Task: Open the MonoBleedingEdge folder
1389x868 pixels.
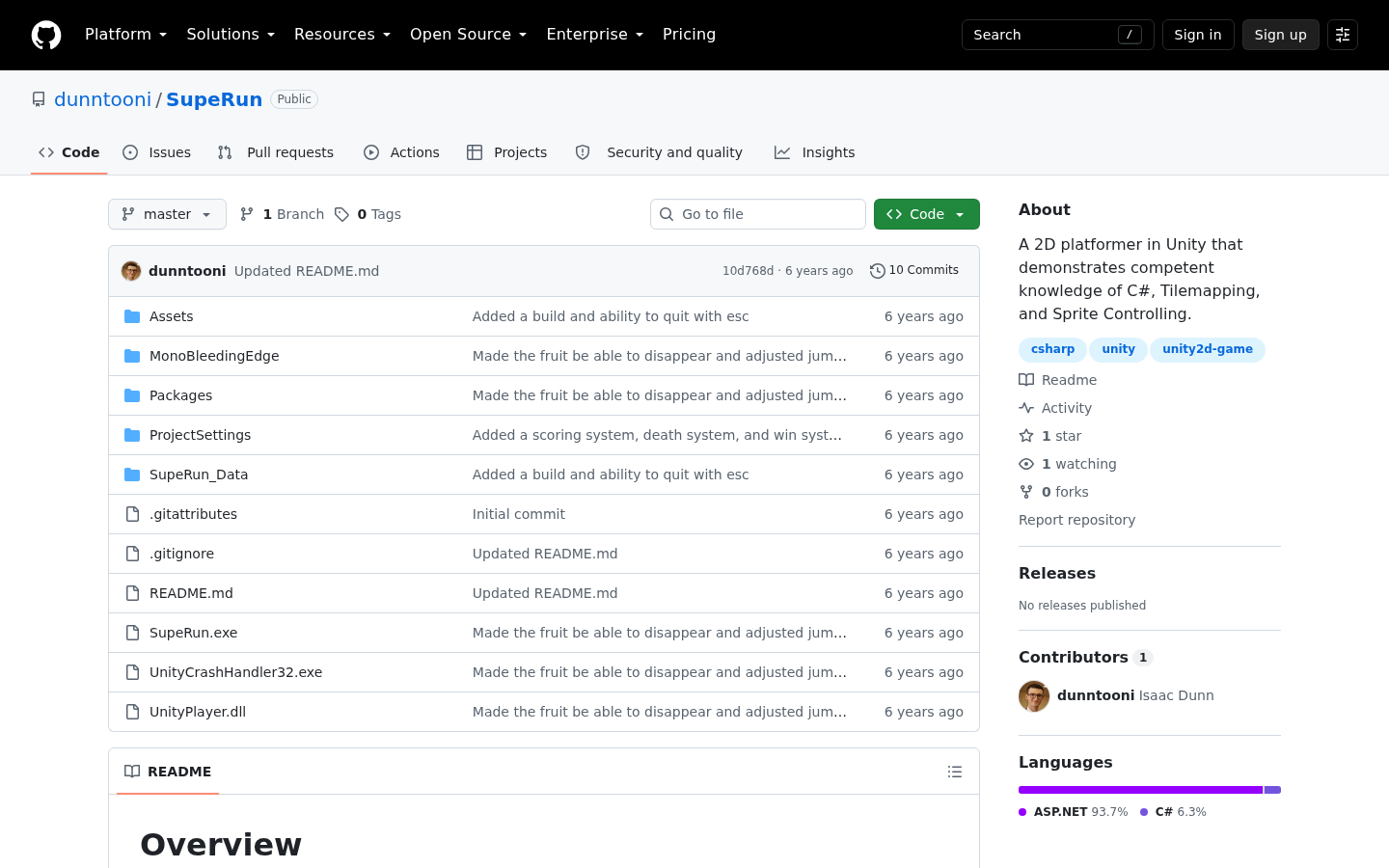Action: [x=214, y=356]
